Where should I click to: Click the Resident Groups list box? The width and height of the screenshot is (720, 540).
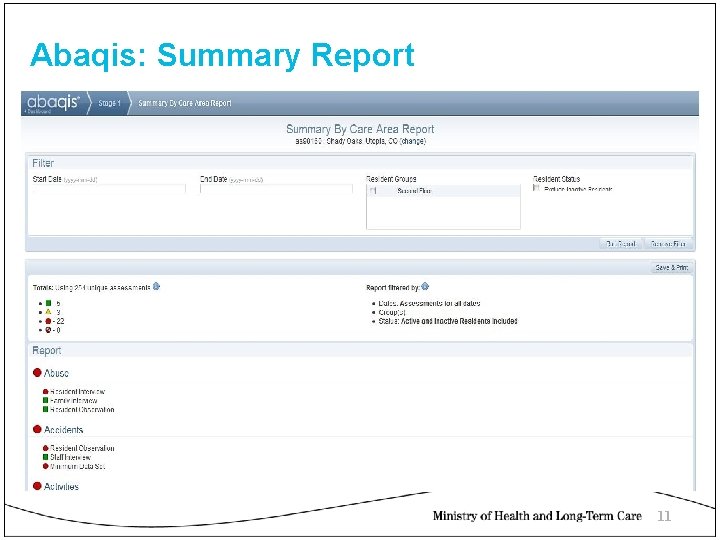coord(443,207)
